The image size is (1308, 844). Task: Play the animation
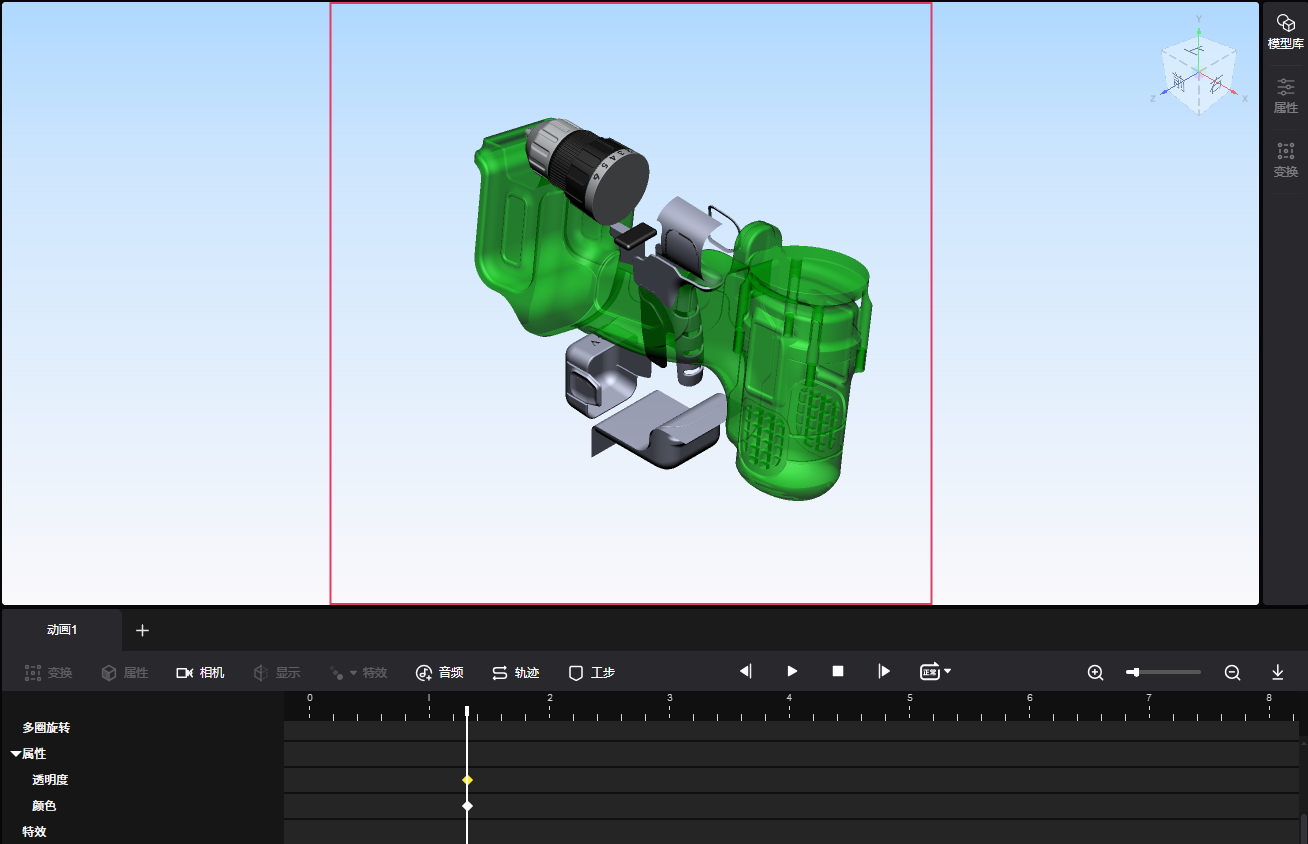pos(792,672)
